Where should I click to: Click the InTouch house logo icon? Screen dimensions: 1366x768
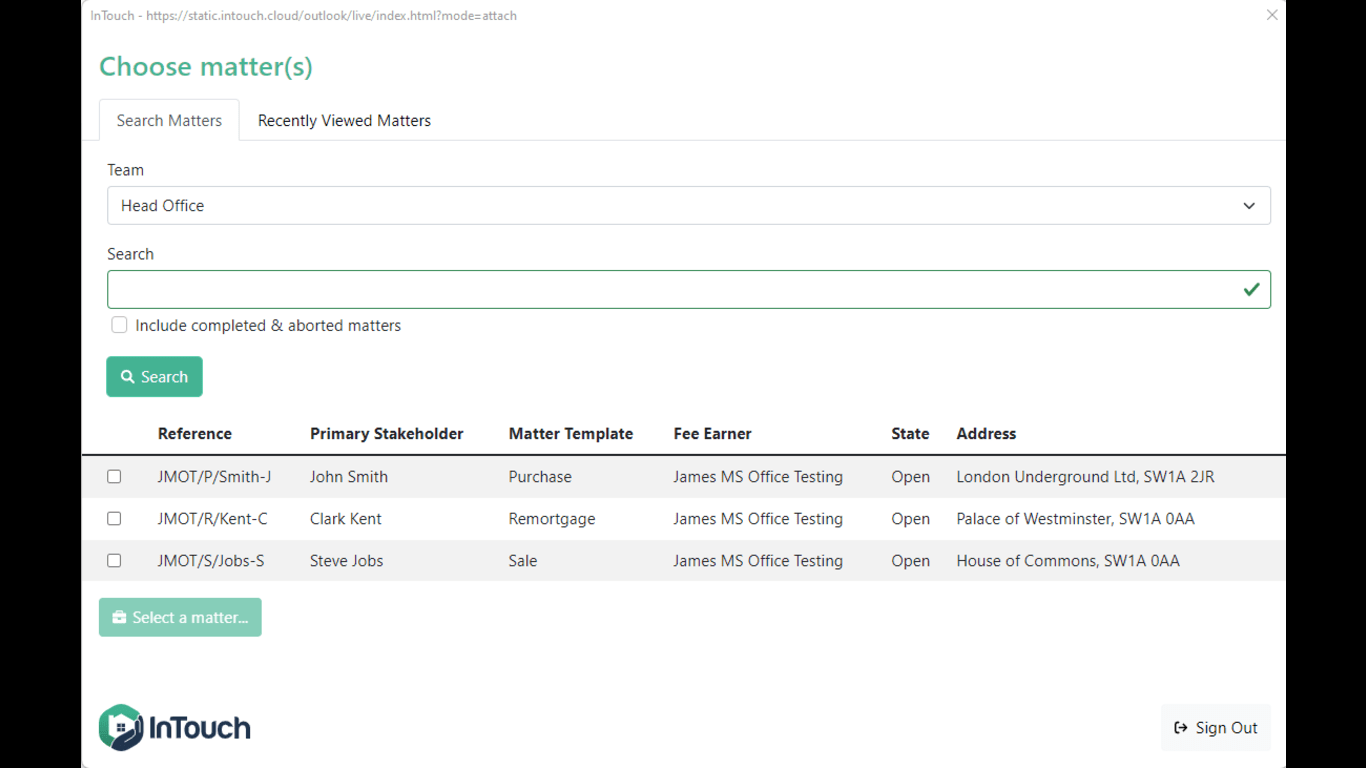coord(121,727)
